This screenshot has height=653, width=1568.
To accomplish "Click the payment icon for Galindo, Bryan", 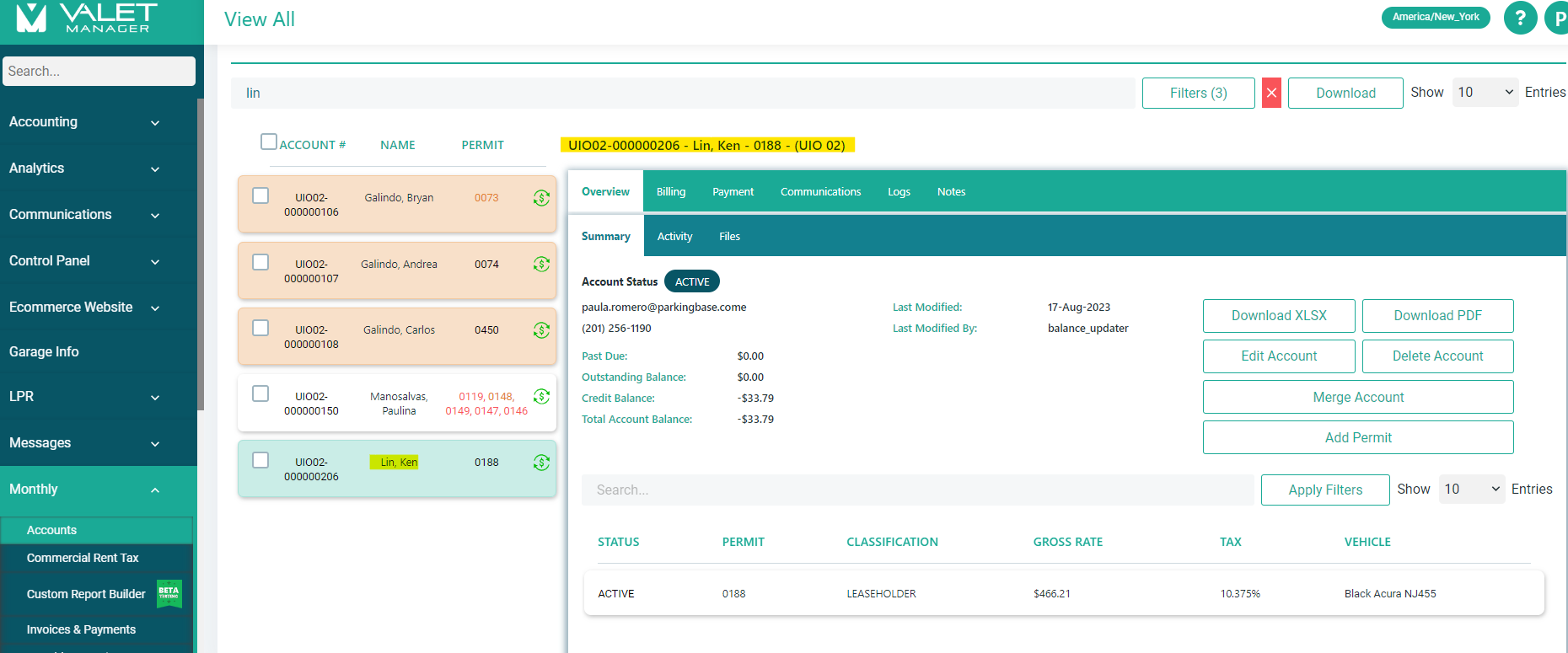I will (541, 198).
